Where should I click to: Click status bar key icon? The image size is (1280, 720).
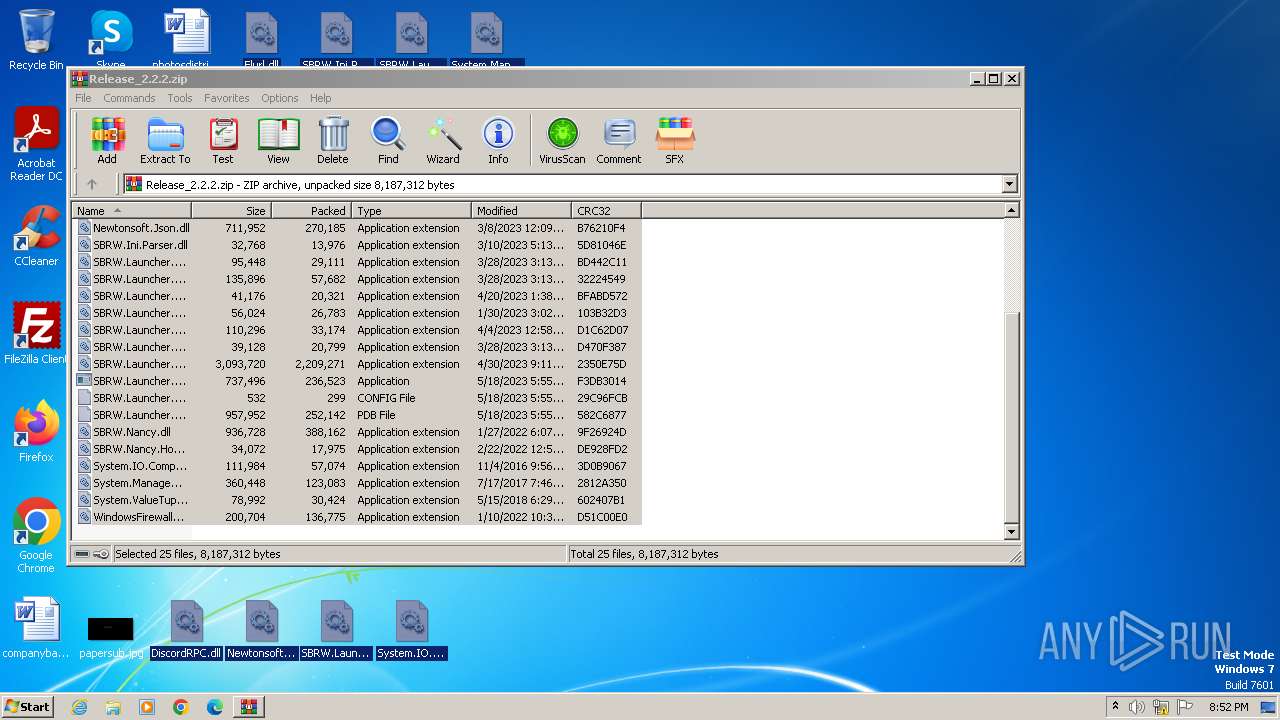101,554
